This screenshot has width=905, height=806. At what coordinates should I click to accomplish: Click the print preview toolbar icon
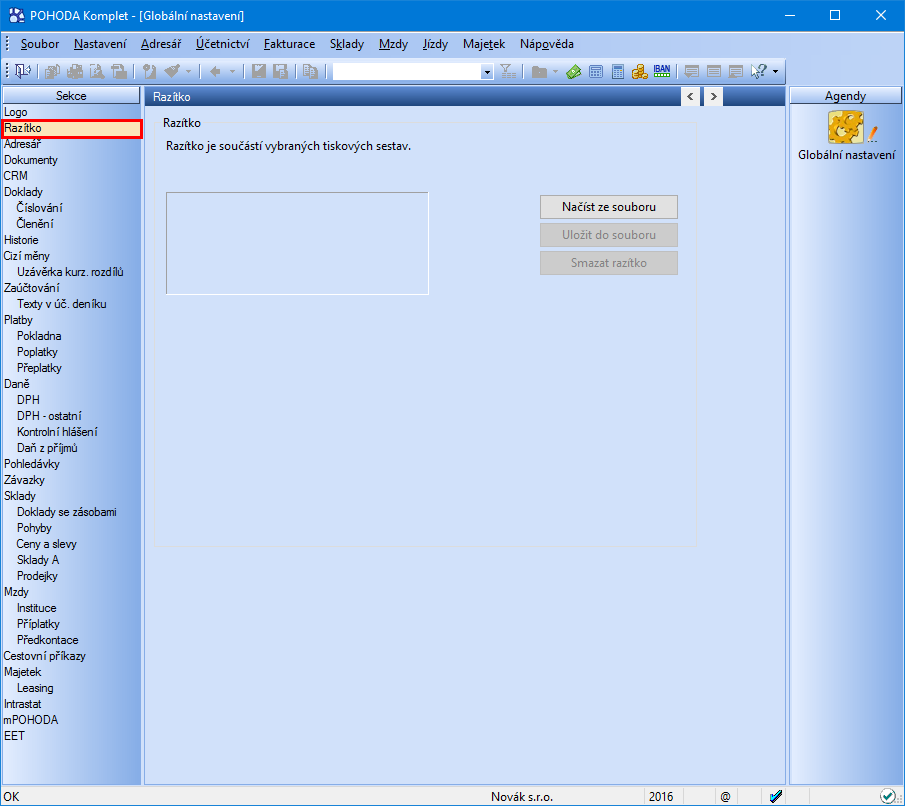[x=97, y=71]
